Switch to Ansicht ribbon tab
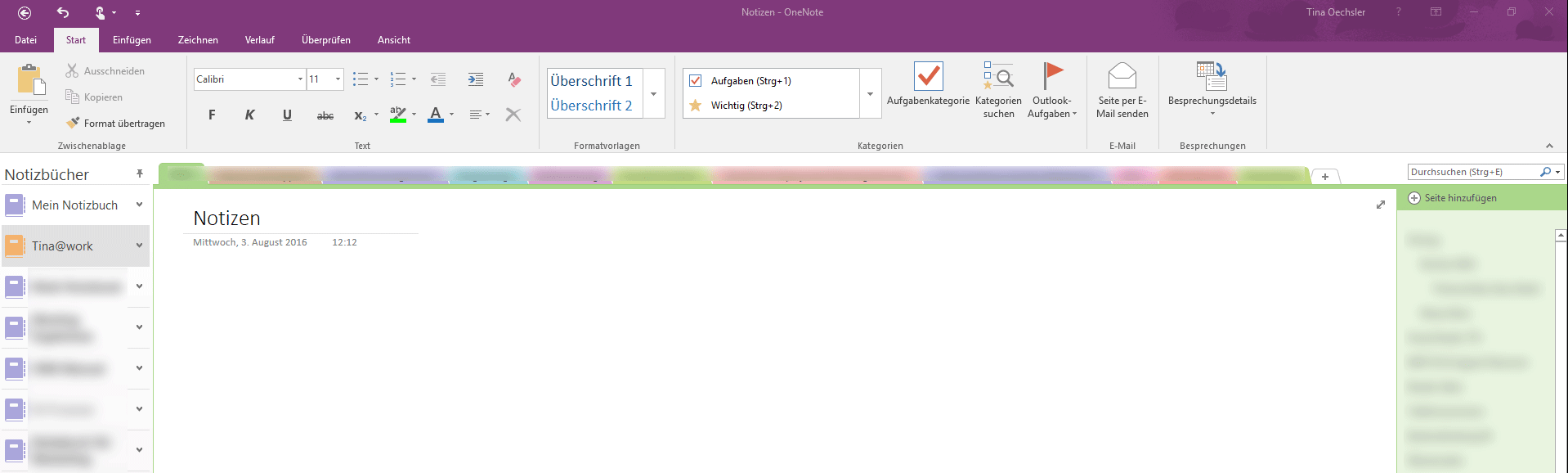 click(394, 40)
